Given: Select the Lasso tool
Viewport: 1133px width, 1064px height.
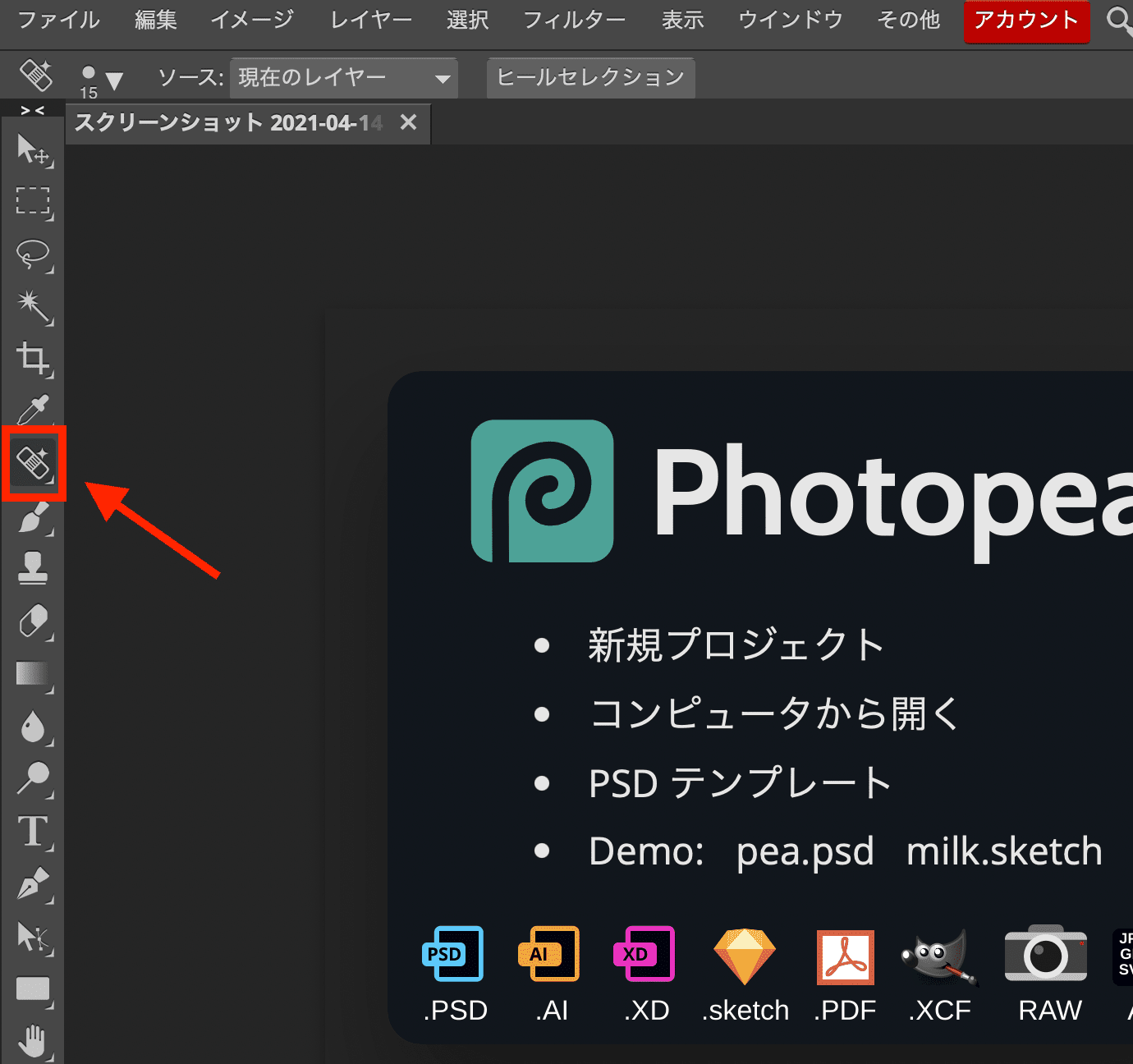Looking at the screenshot, I should [x=33, y=254].
